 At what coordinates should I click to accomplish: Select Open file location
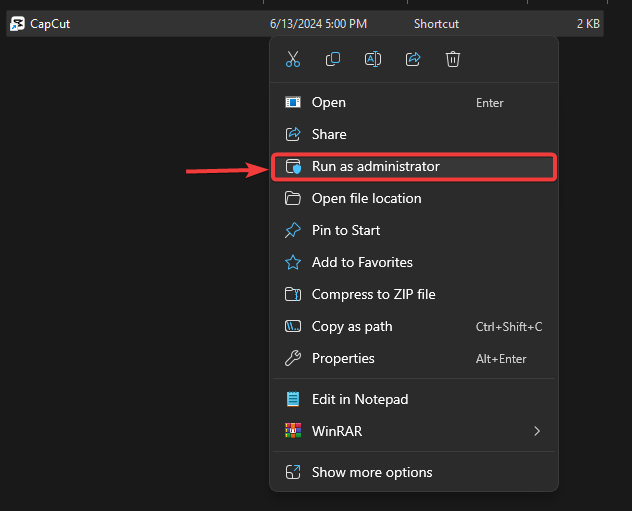(366, 198)
